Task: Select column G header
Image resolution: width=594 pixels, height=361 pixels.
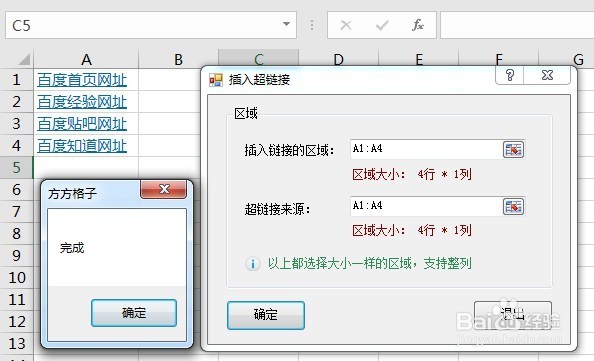Action: (578, 59)
